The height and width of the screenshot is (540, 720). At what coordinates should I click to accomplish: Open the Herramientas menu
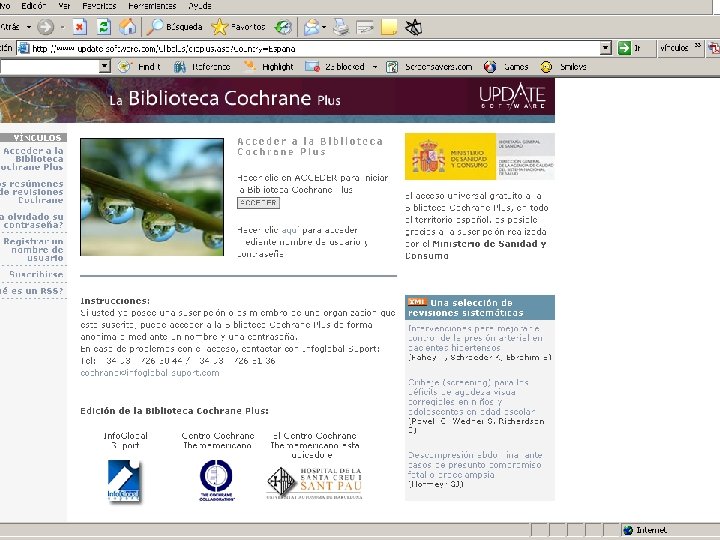152,6
